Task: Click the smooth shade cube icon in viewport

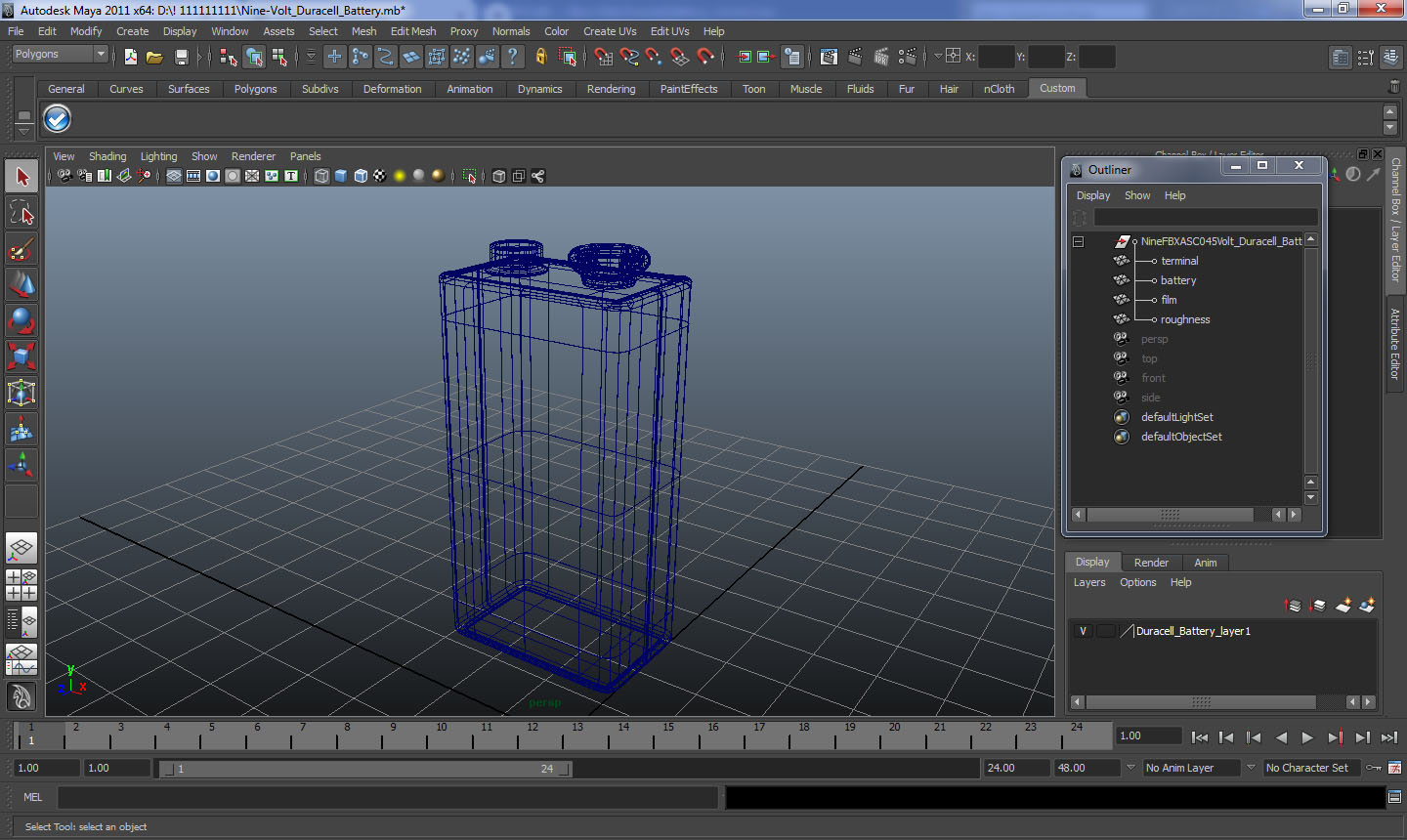Action: pyautogui.click(x=341, y=176)
